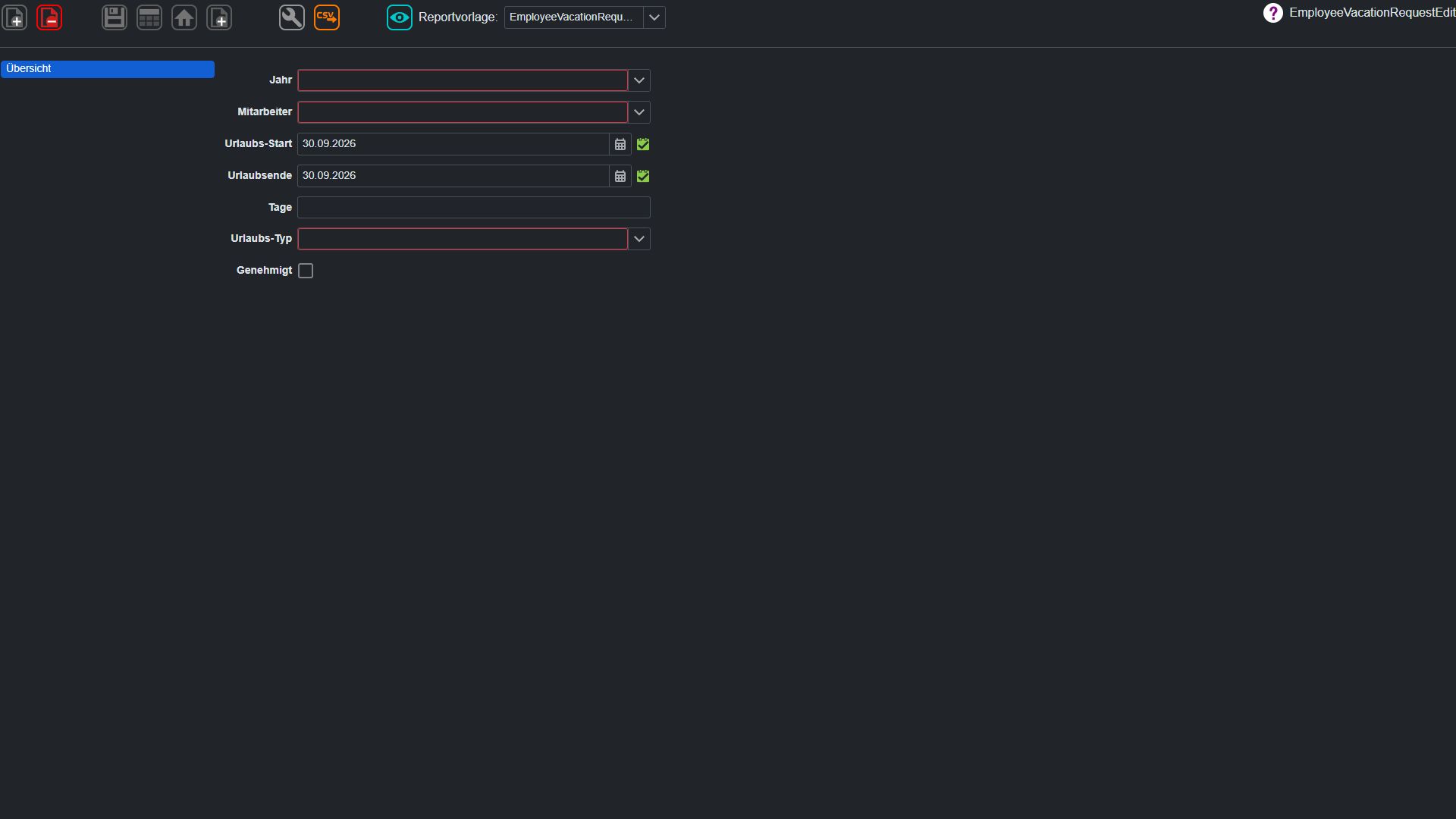Go home via the house icon
The height and width of the screenshot is (819, 1456).
point(184,17)
